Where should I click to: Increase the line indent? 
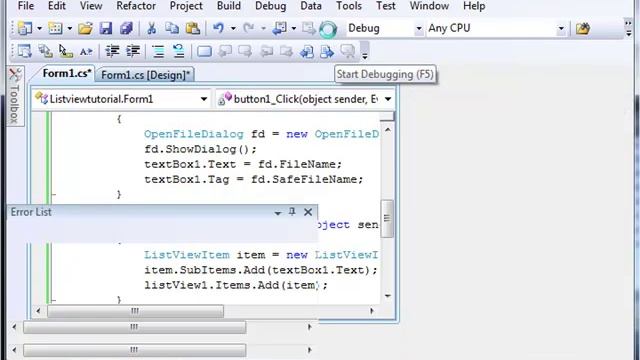click(x=133, y=51)
